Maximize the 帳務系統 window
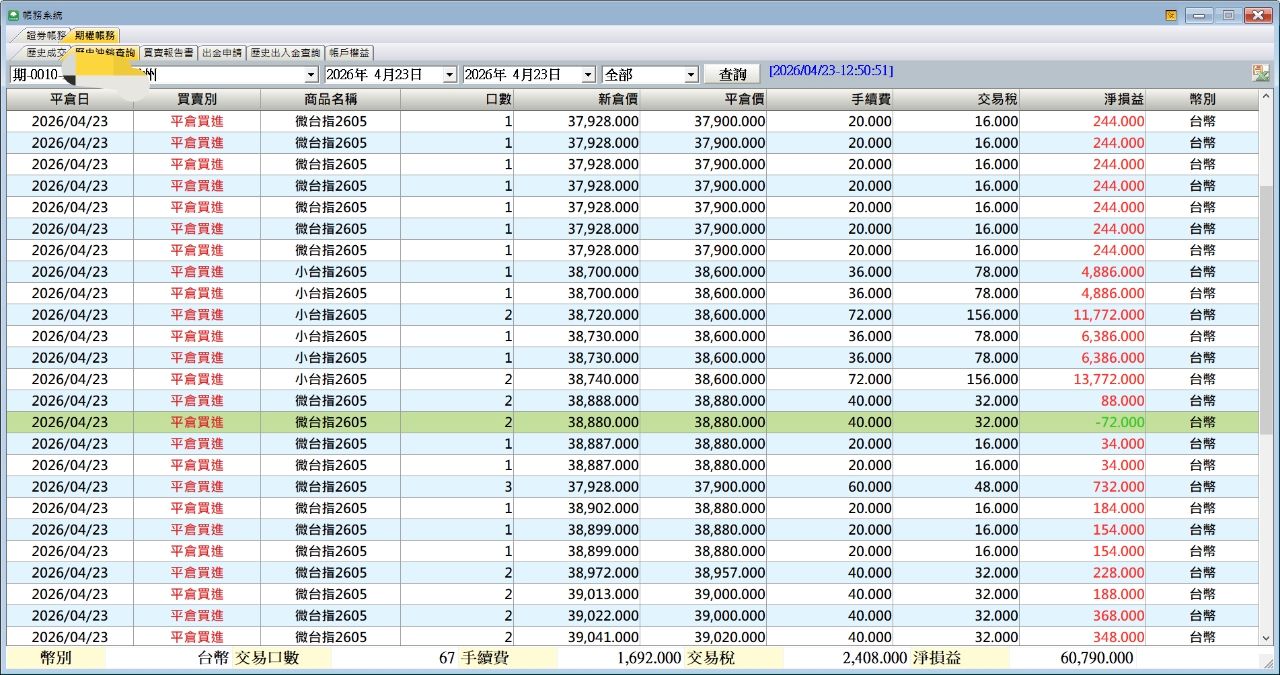The height and width of the screenshot is (675, 1280). coord(1228,15)
